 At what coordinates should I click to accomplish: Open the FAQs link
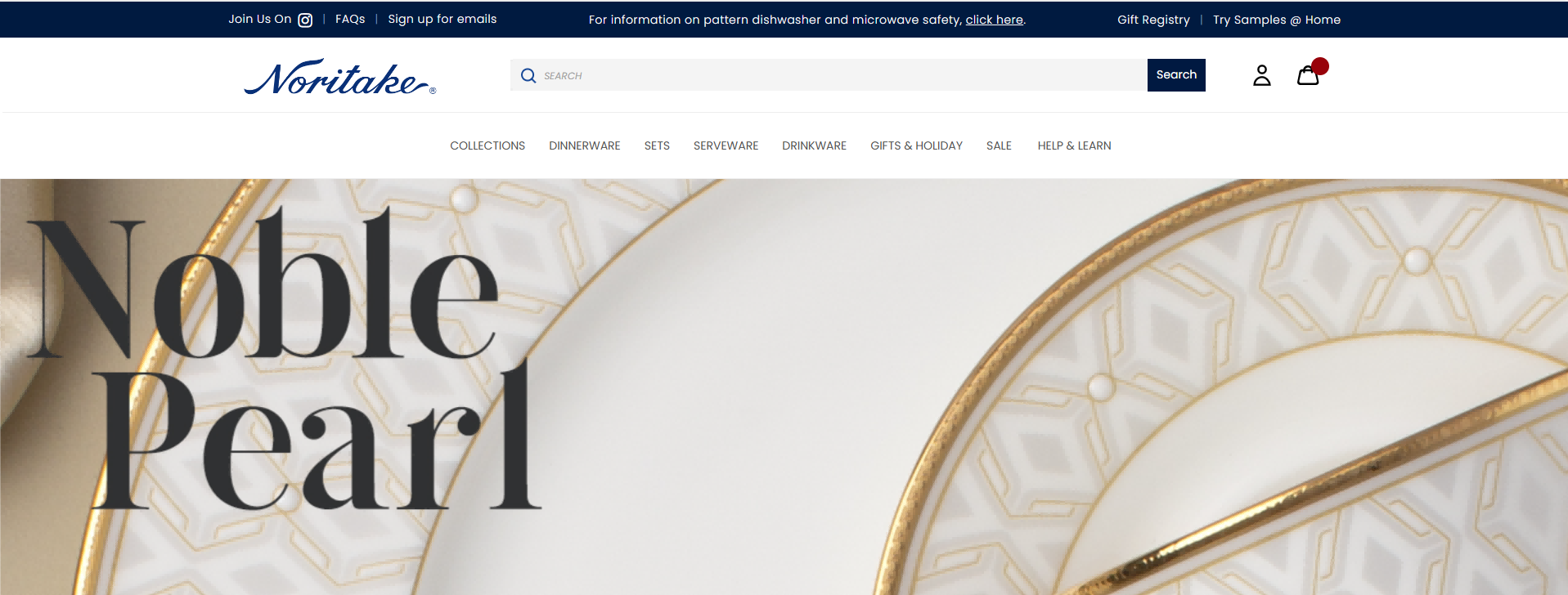click(x=350, y=19)
